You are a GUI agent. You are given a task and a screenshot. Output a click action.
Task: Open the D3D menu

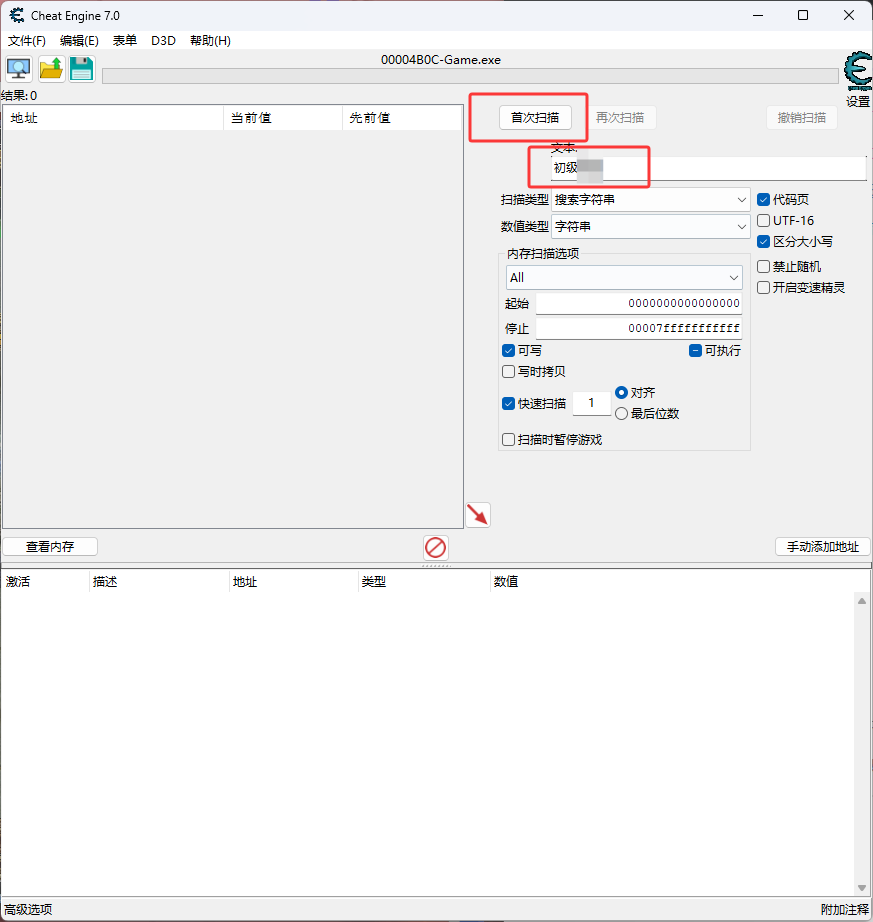click(163, 41)
